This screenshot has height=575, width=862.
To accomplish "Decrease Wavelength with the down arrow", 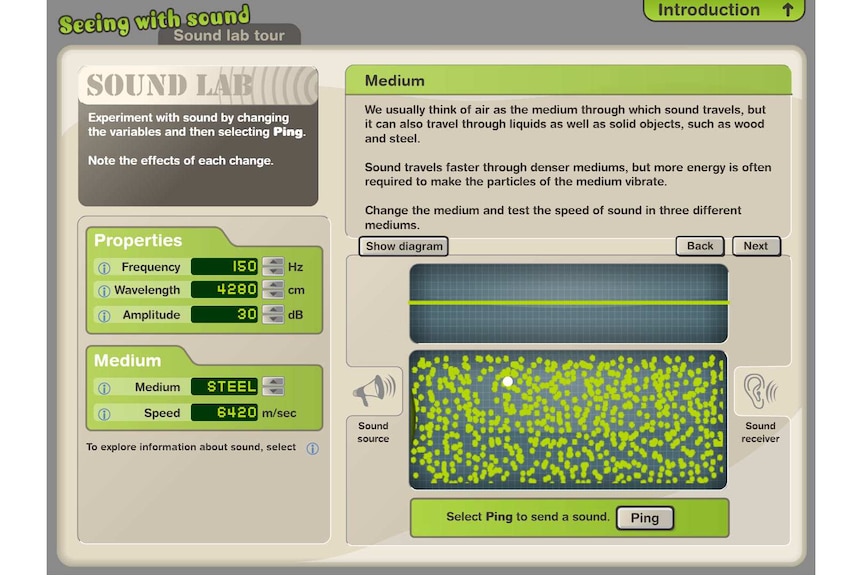I will point(273,294).
